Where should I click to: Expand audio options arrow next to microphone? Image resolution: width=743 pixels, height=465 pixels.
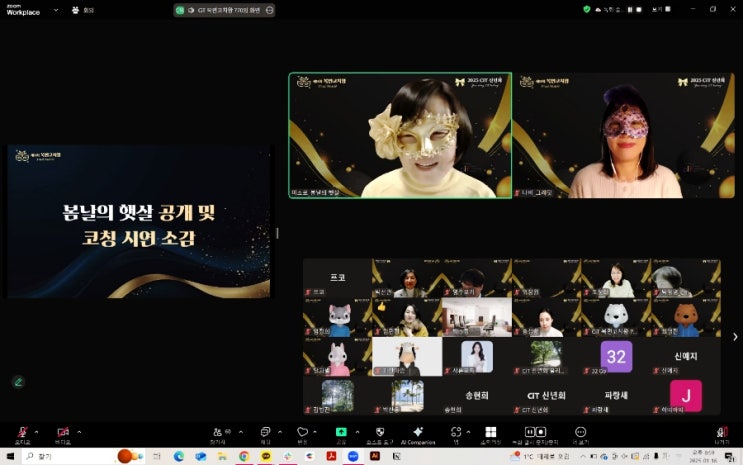(36, 432)
